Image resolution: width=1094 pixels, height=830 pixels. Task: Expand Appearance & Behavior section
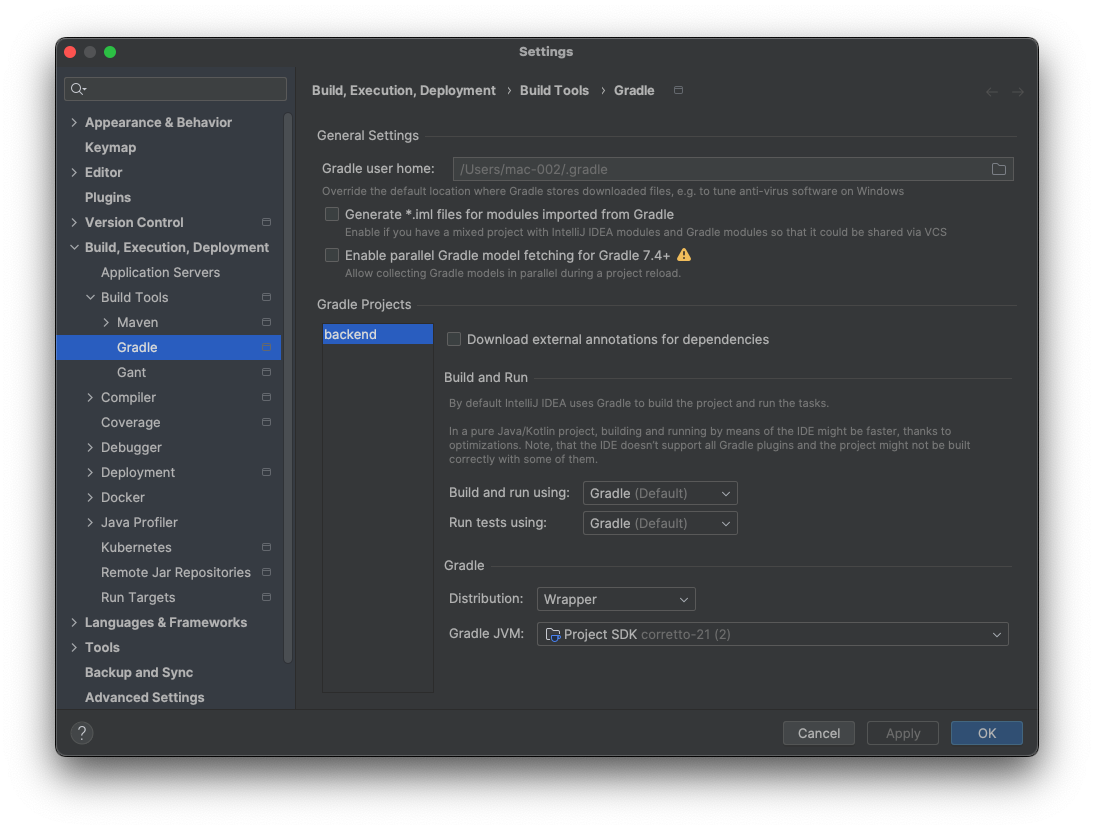point(74,123)
